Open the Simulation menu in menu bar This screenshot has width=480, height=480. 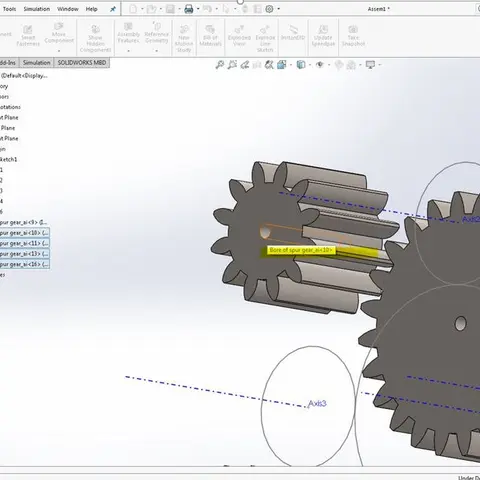click(37, 9)
